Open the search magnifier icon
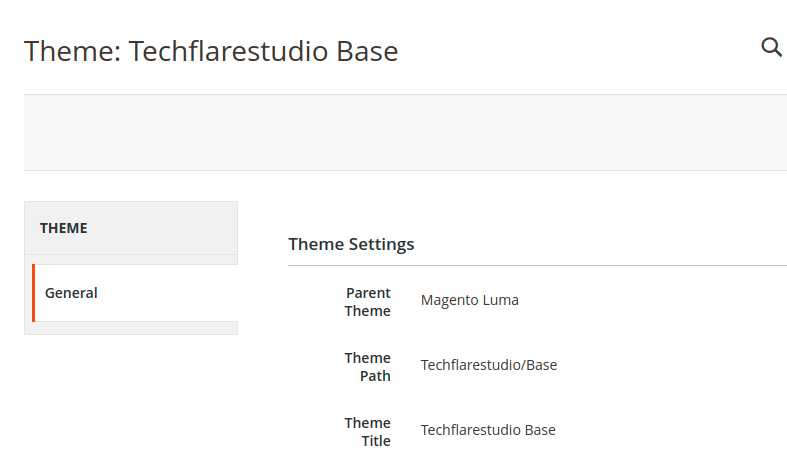 (x=771, y=47)
